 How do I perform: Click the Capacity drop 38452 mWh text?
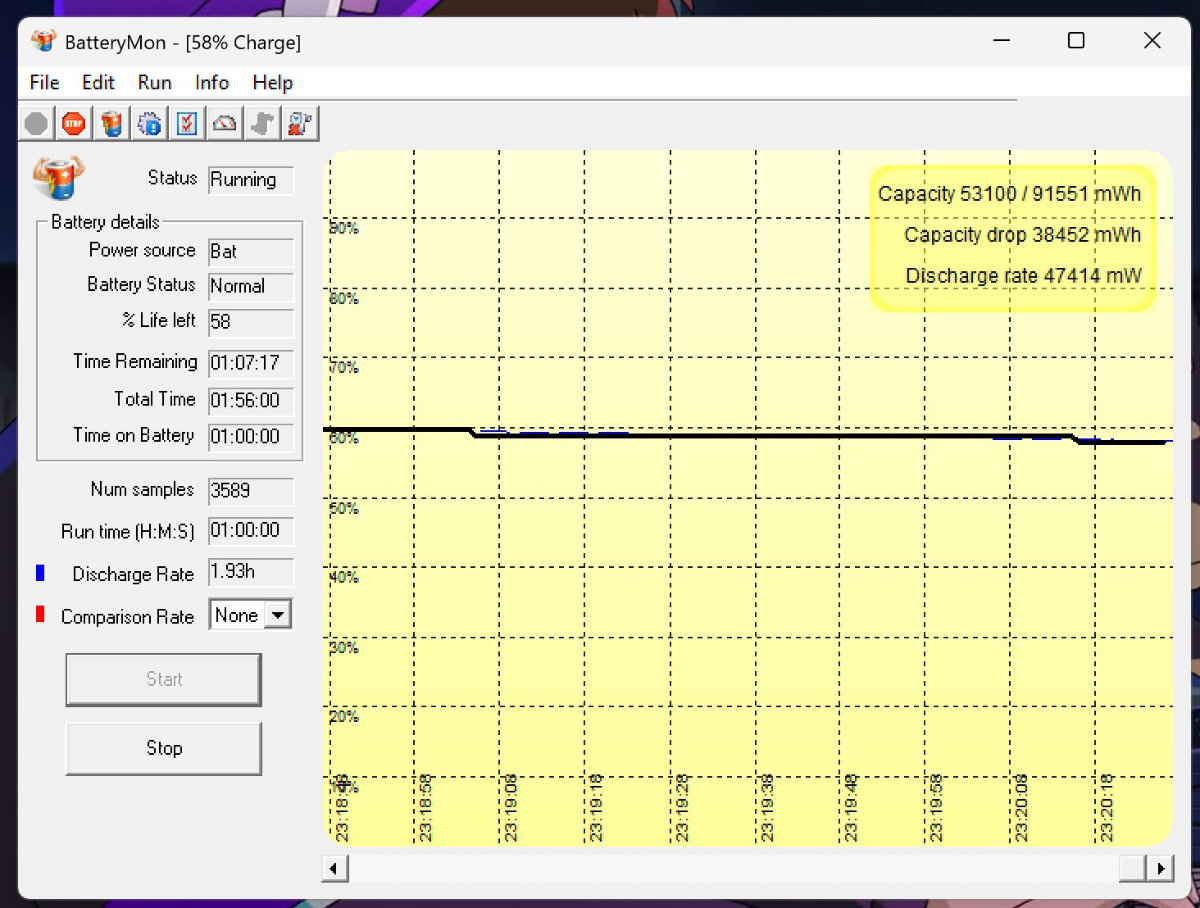coord(1023,235)
